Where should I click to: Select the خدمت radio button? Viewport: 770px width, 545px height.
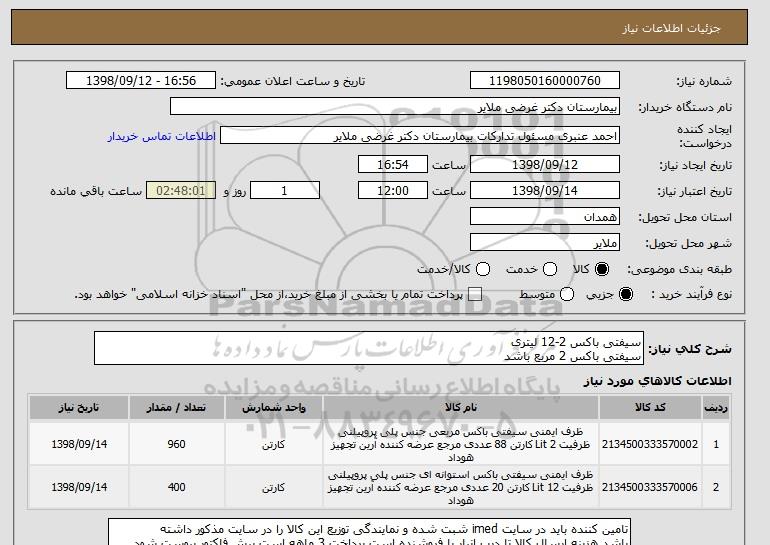[x=550, y=269]
